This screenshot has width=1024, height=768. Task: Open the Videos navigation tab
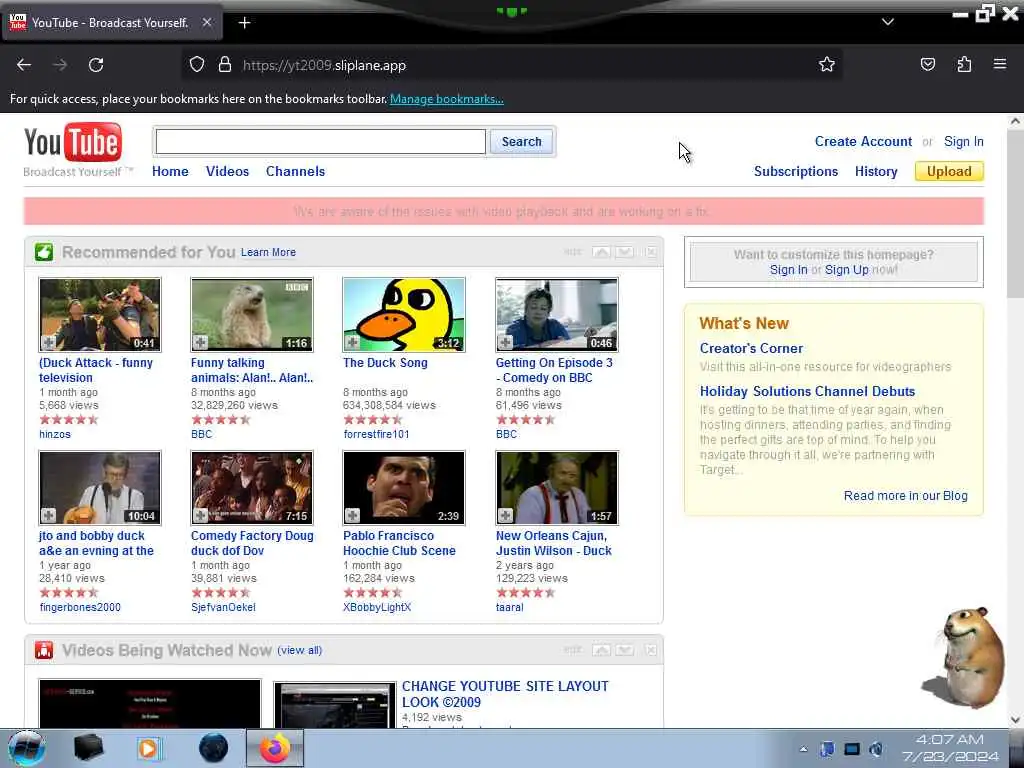227,171
